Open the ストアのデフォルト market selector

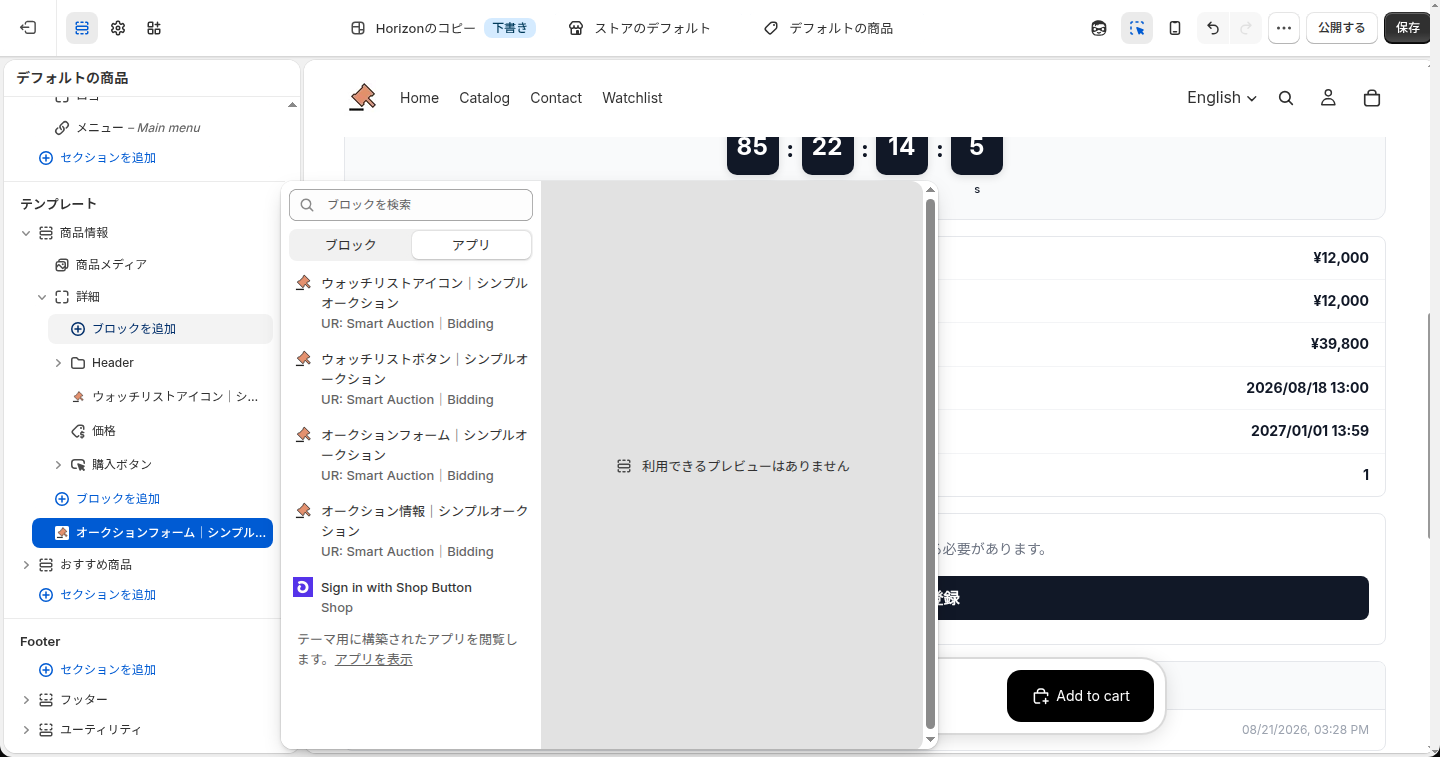point(639,28)
